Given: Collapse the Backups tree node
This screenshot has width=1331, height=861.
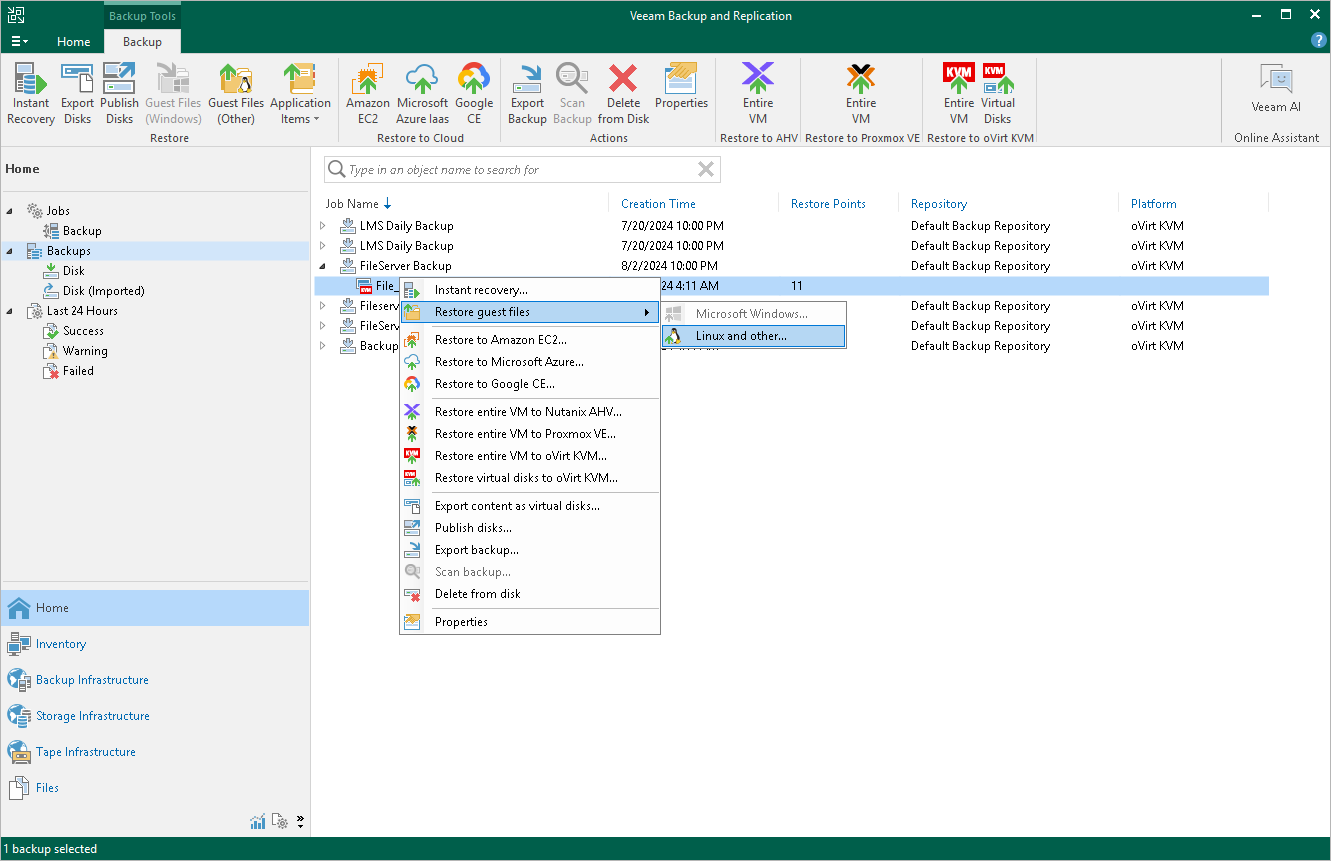Looking at the screenshot, I should (x=10, y=251).
